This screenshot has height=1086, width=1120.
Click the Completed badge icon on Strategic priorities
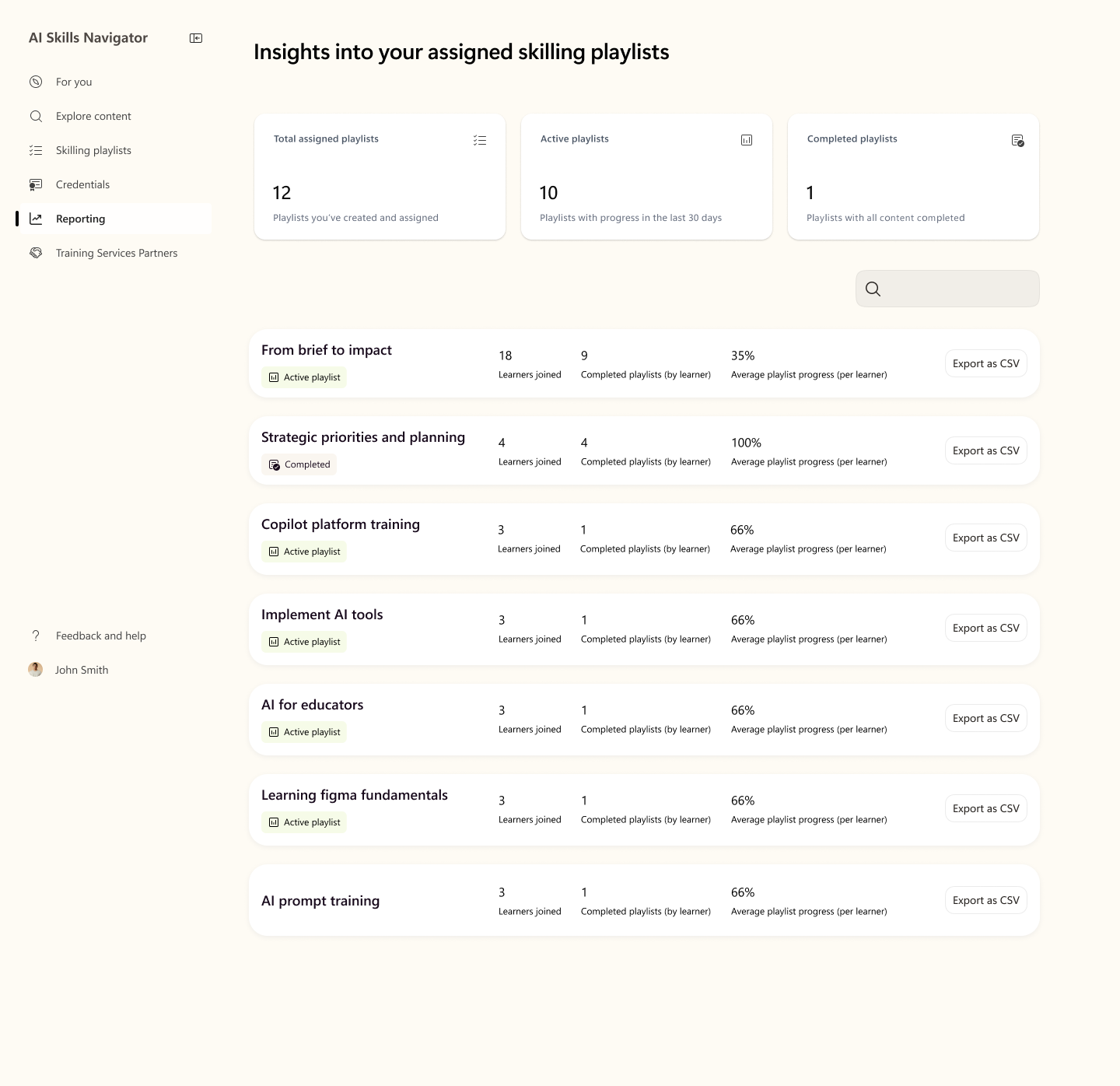pos(275,464)
